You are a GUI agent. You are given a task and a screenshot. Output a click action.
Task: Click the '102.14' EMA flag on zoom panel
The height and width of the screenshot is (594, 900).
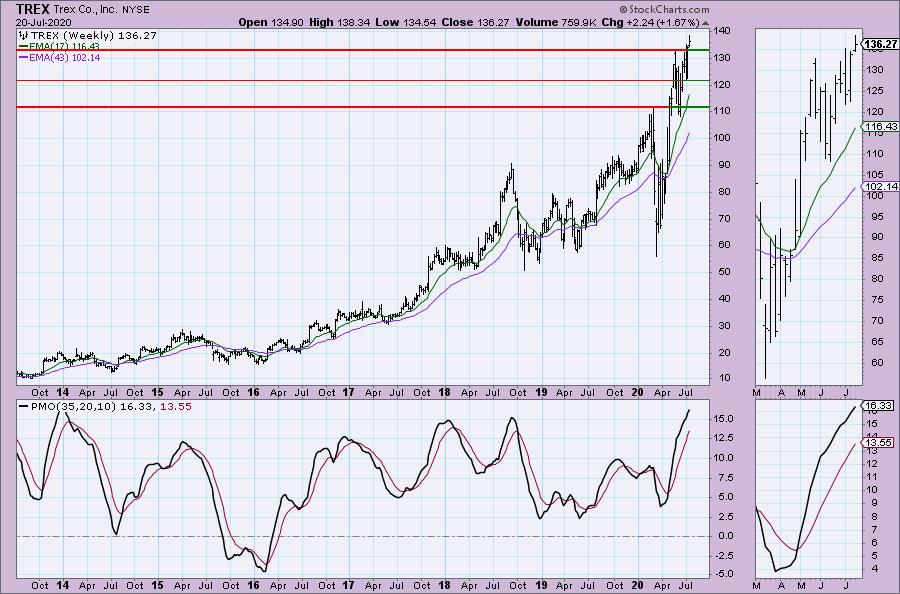click(x=881, y=187)
